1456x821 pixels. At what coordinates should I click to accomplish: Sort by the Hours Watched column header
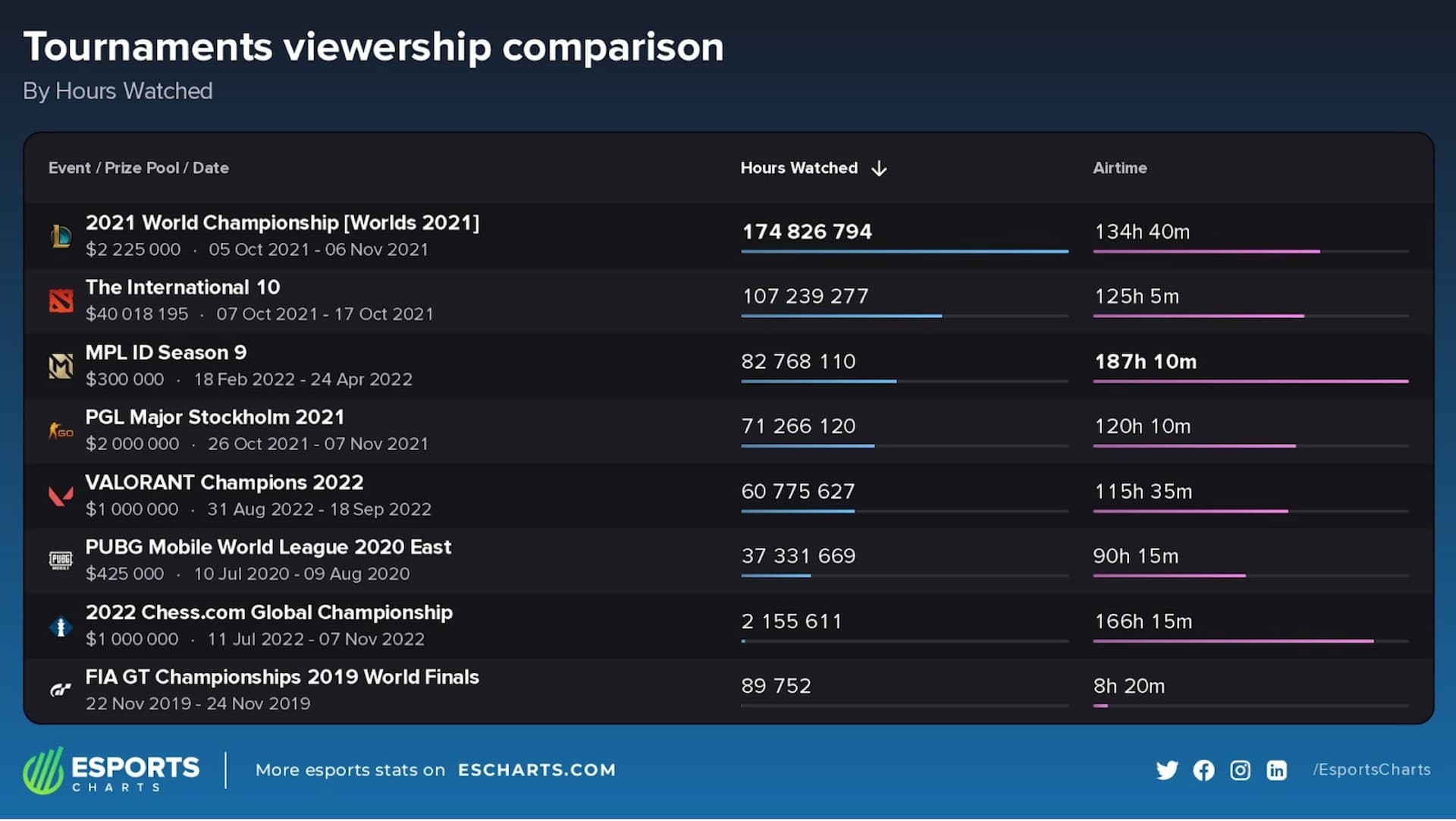click(x=799, y=168)
